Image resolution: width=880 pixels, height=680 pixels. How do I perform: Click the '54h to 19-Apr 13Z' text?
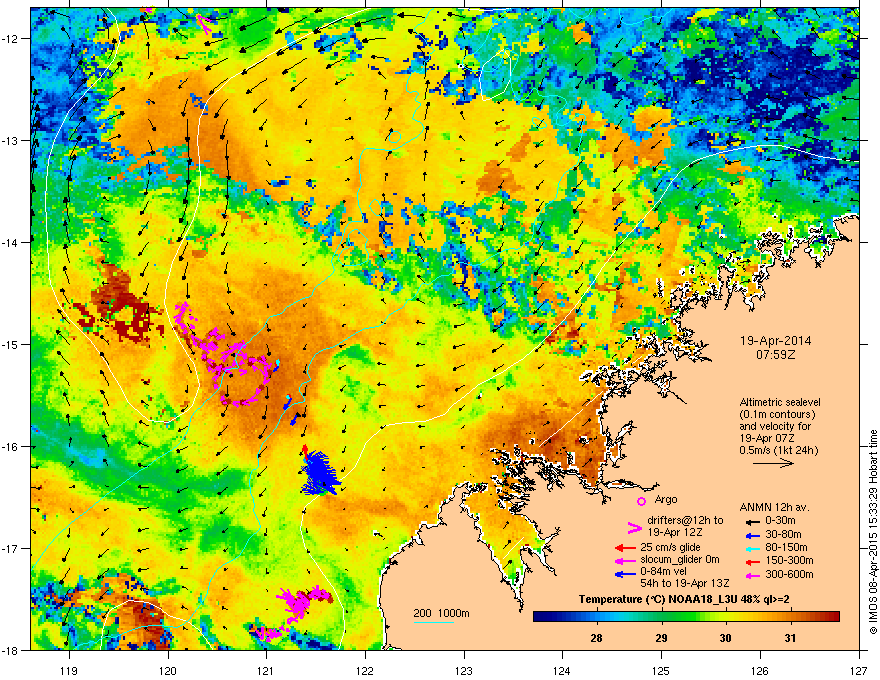click(685, 583)
